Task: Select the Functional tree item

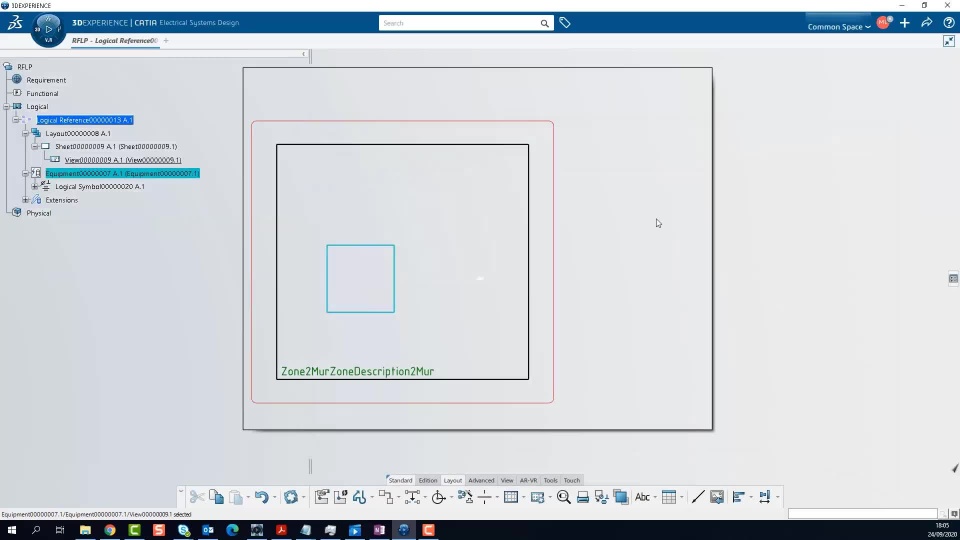Action: pos(42,94)
